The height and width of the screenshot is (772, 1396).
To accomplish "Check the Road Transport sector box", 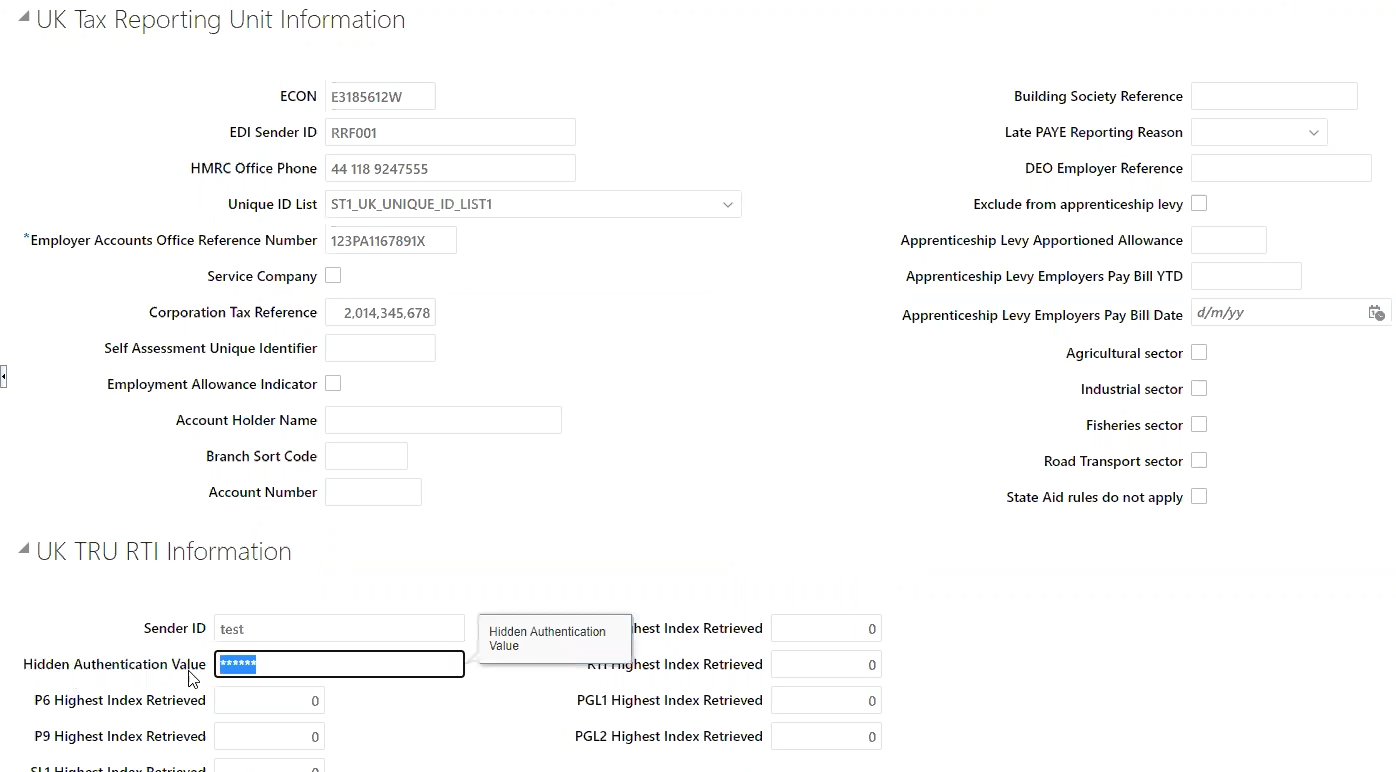I will pos(1199,460).
